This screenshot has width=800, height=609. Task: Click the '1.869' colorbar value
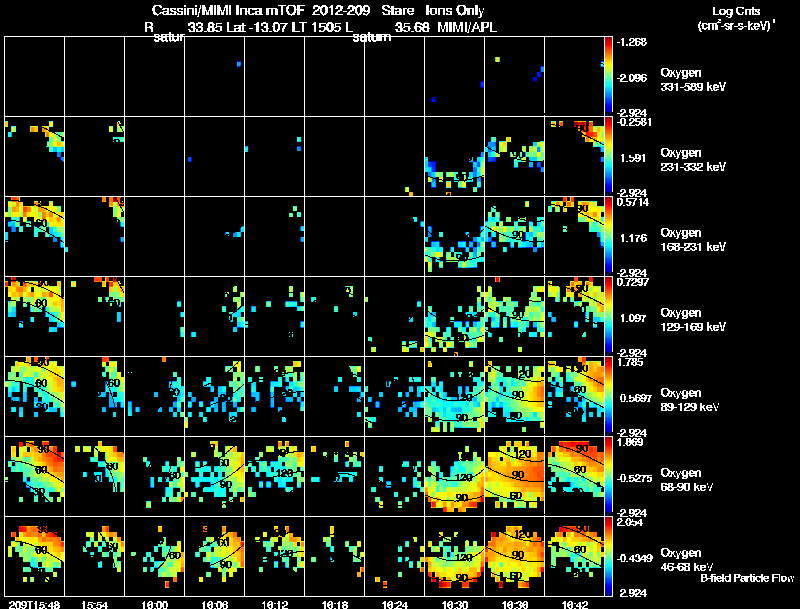(x=630, y=443)
